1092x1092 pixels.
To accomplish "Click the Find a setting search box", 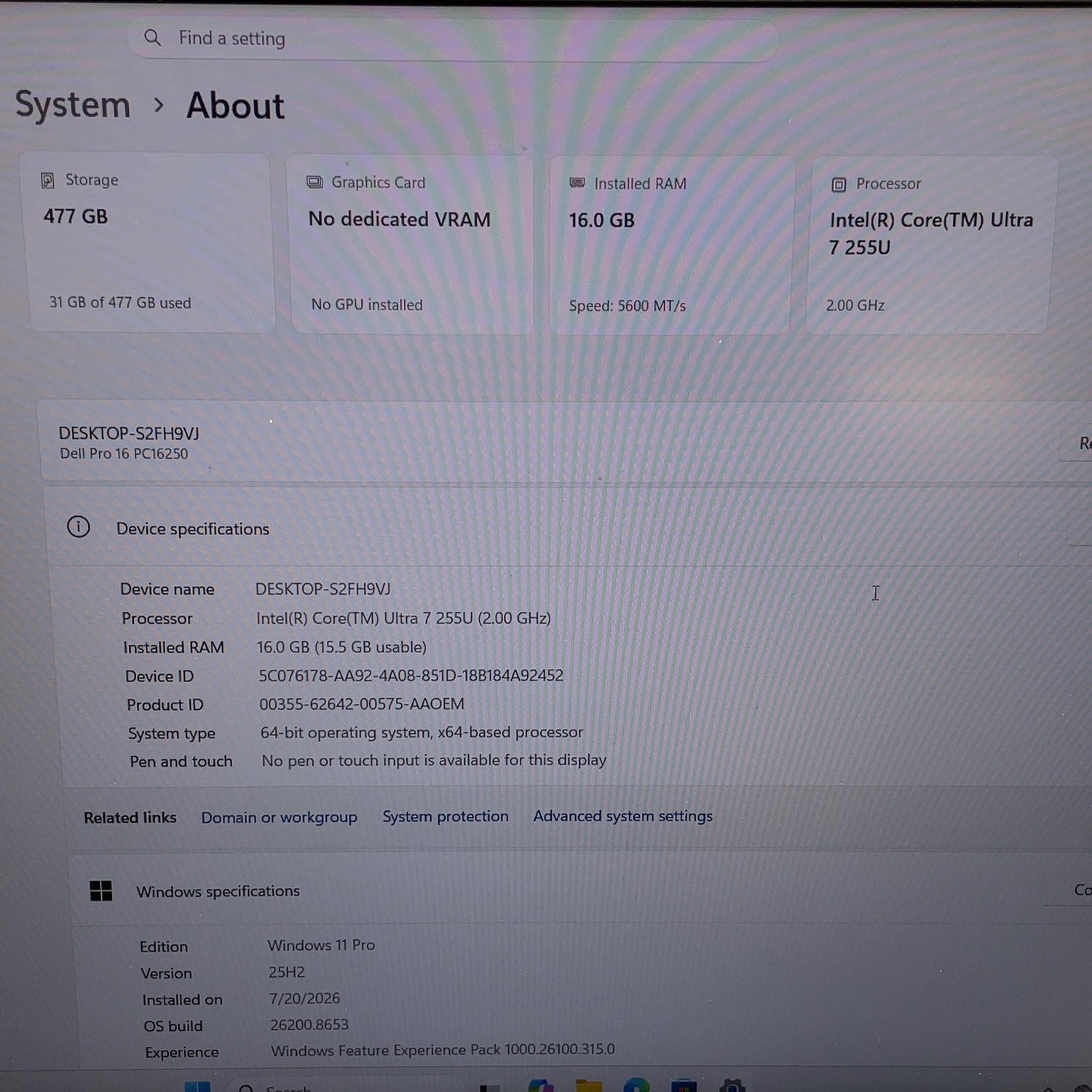I will click(453, 39).
